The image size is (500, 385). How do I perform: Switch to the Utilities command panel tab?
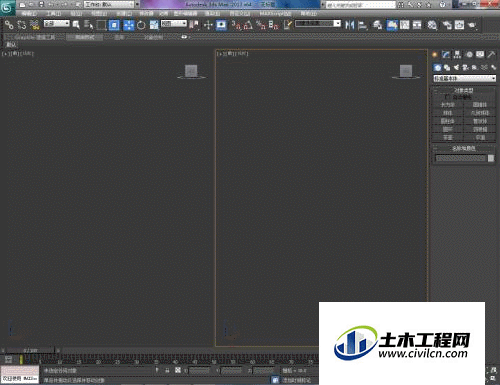491,54
